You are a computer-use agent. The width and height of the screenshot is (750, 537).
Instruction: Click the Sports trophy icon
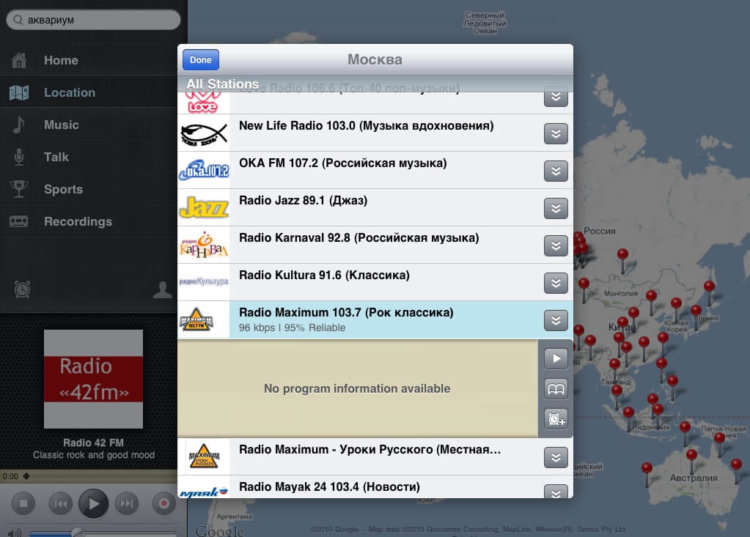pos(19,189)
